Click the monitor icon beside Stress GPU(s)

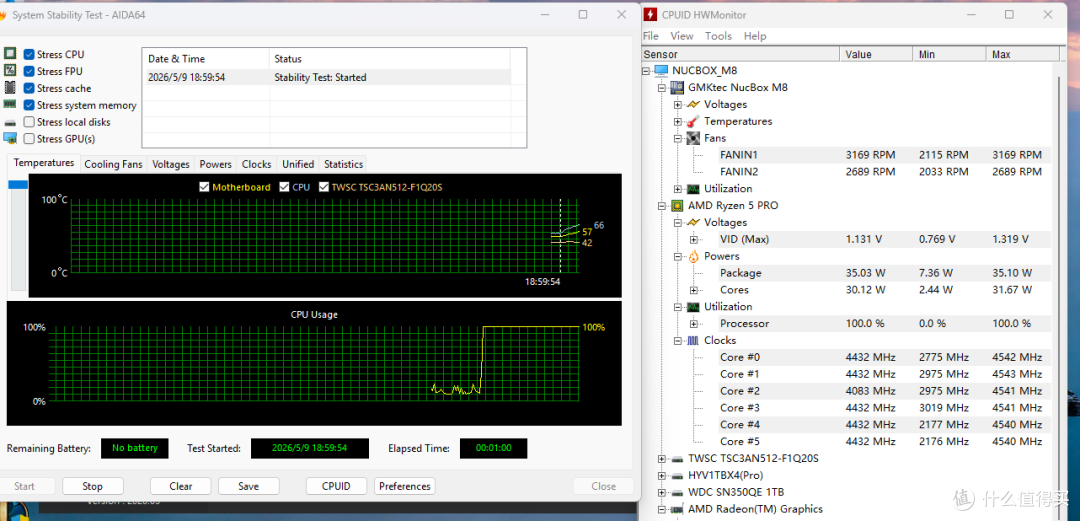(x=10, y=139)
